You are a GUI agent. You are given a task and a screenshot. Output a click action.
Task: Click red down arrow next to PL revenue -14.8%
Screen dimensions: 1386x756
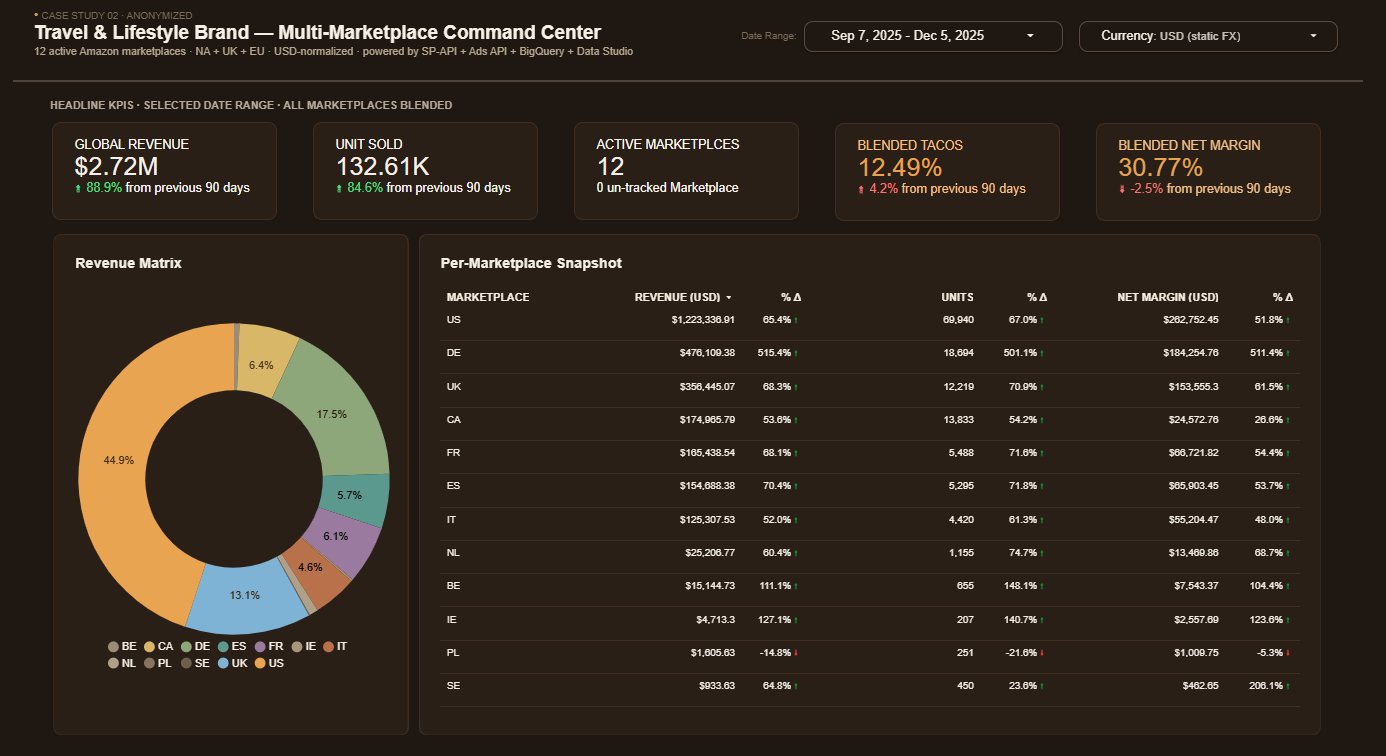coord(796,653)
